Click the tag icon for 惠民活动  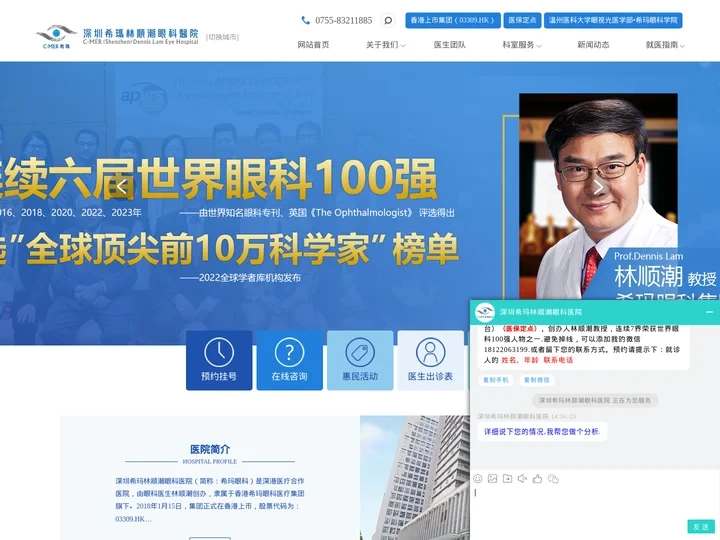[360, 352]
